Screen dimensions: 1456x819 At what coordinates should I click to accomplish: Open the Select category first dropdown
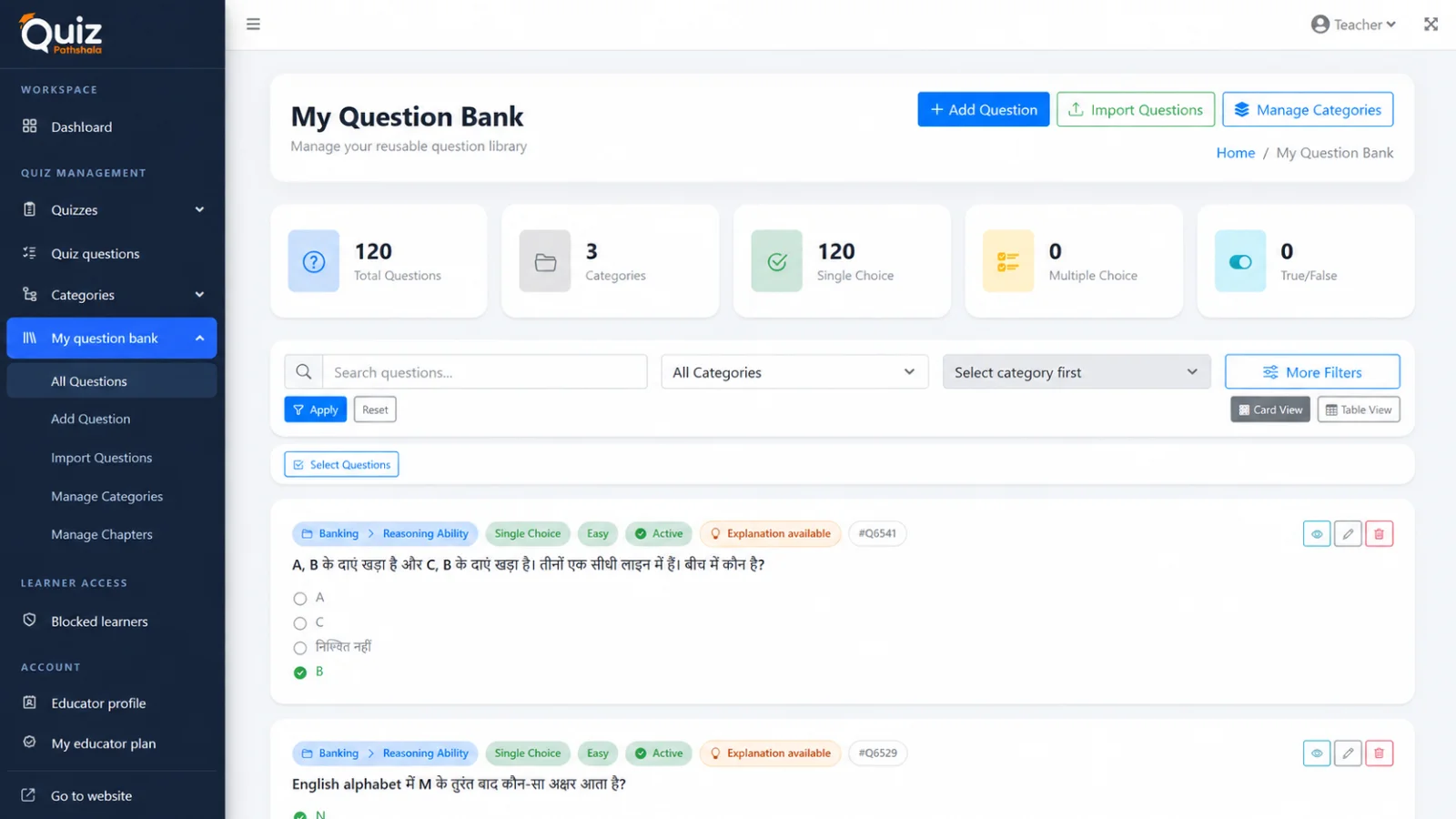pos(1077,372)
